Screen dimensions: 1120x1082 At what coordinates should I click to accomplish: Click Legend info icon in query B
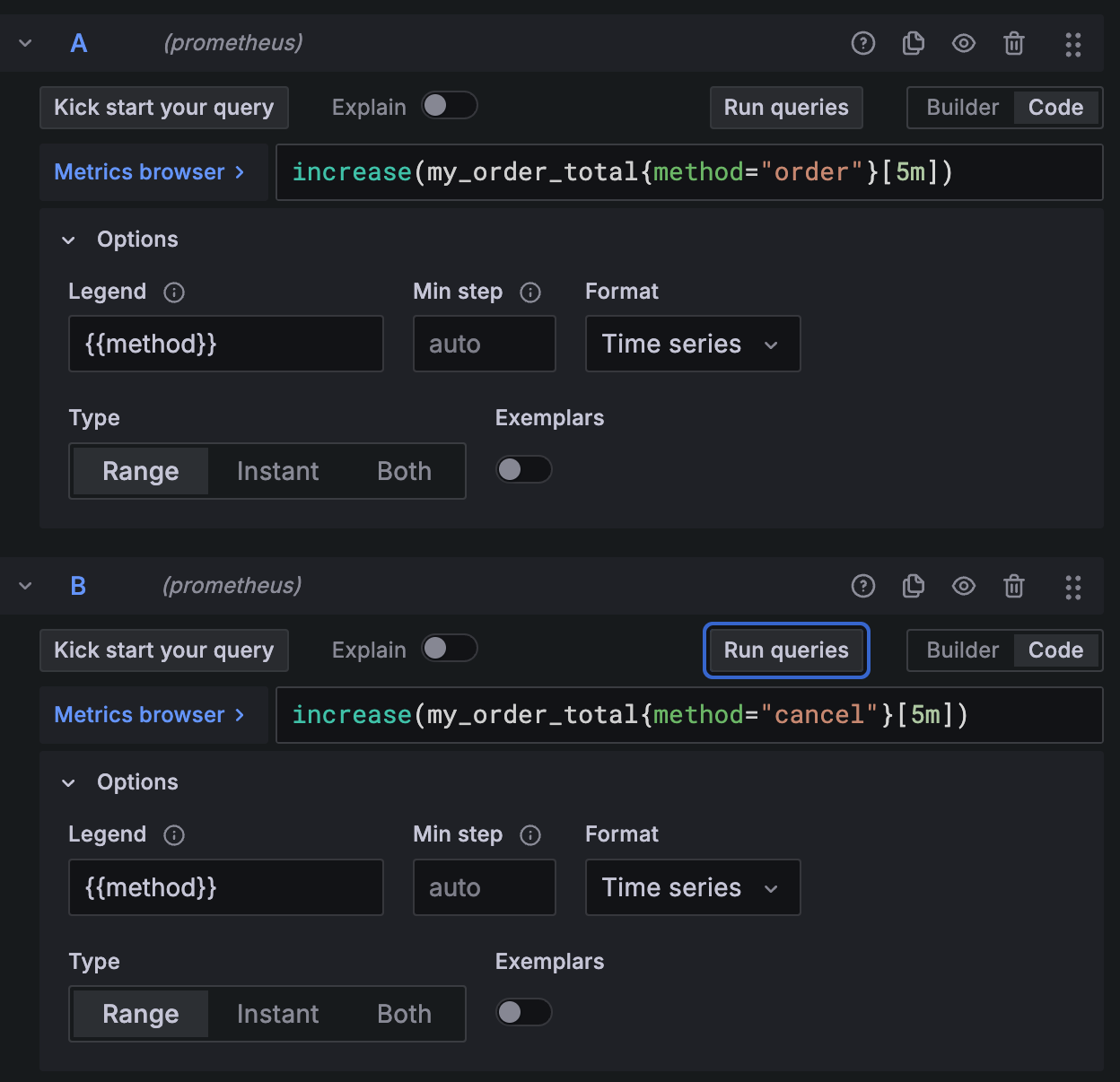[x=174, y=835]
